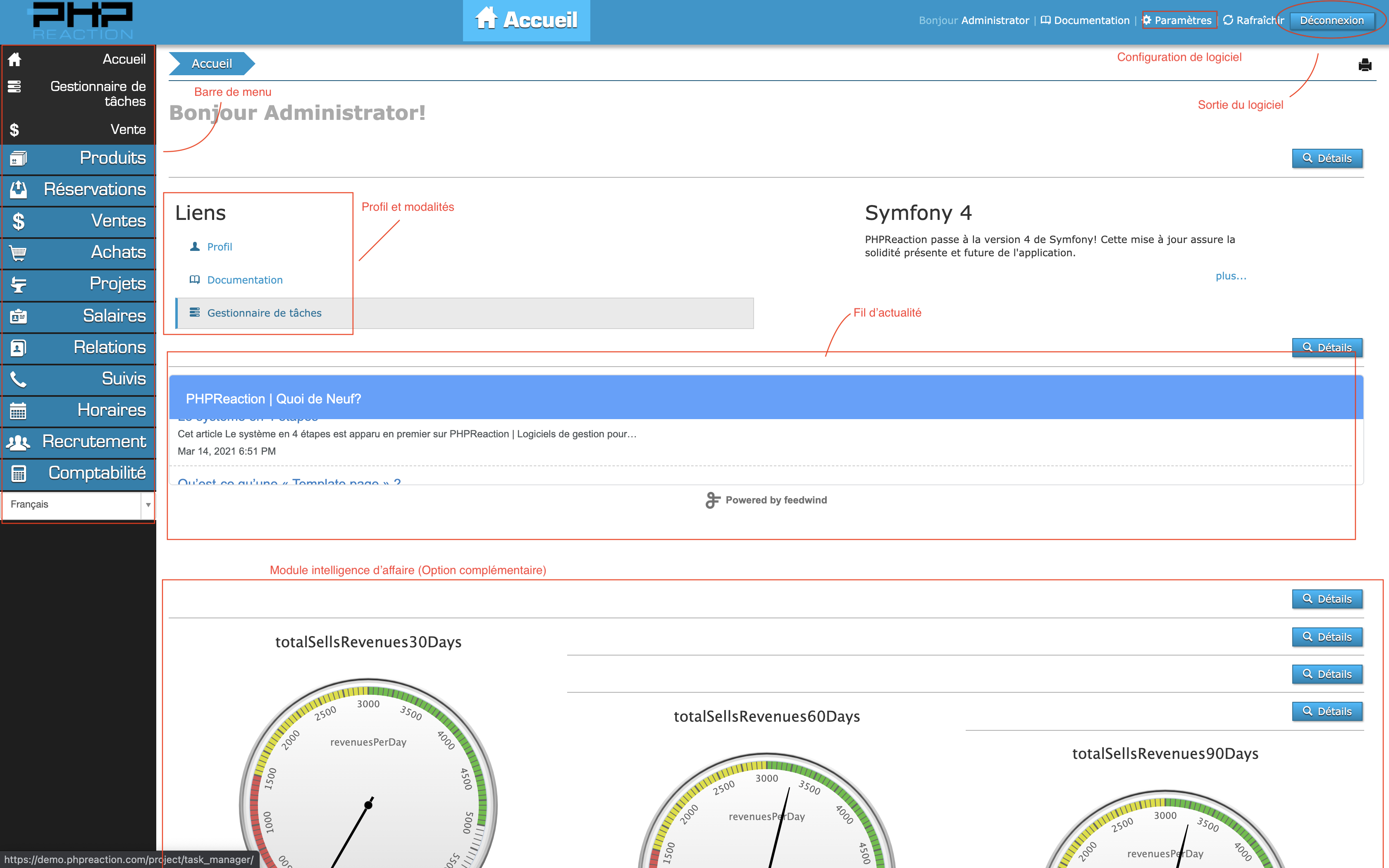Open the Réservations menu
The image size is (1389, 868).
[95, 189]
